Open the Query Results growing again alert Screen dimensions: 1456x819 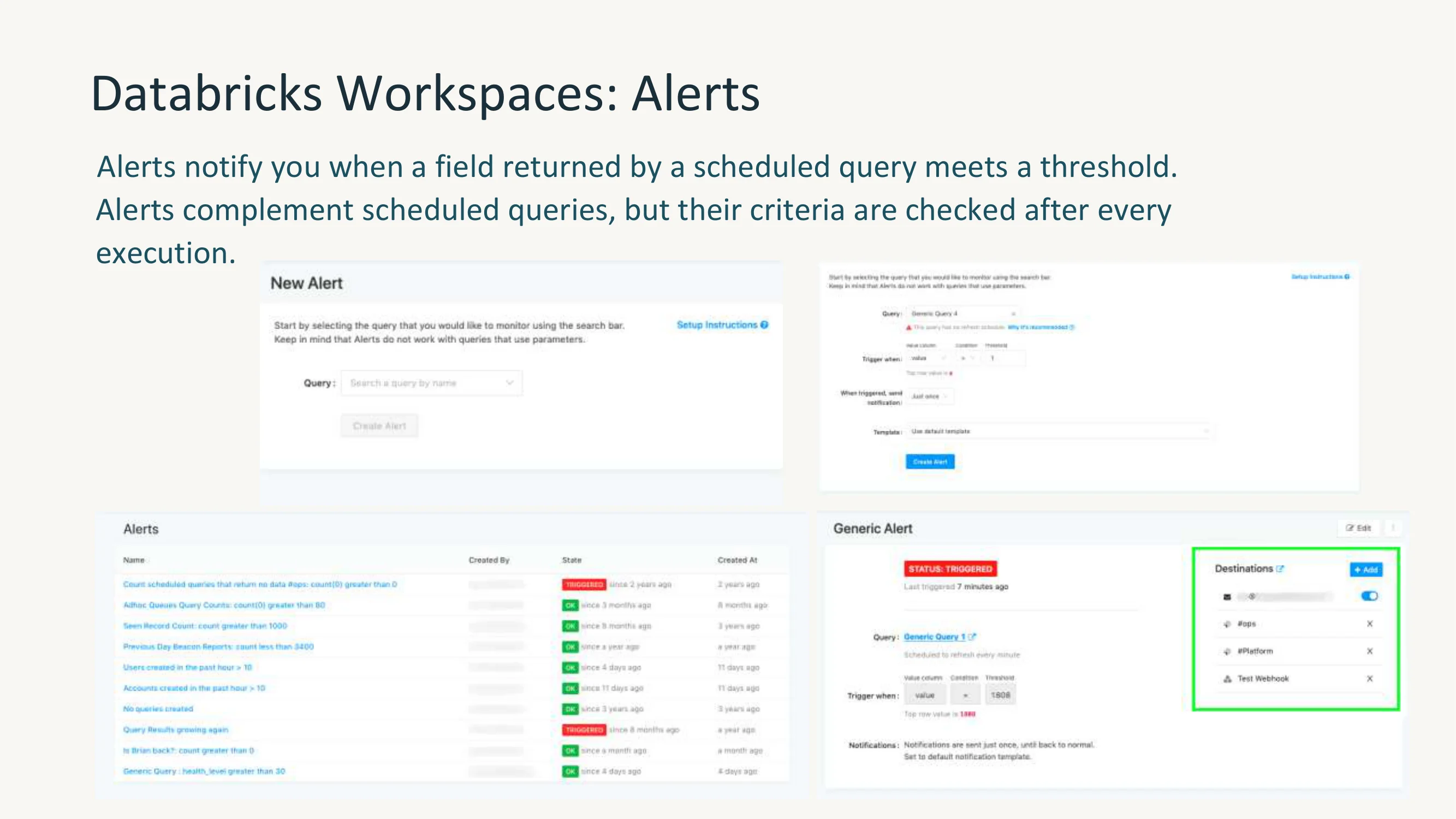pyautogui.click(x=176, y=729)
